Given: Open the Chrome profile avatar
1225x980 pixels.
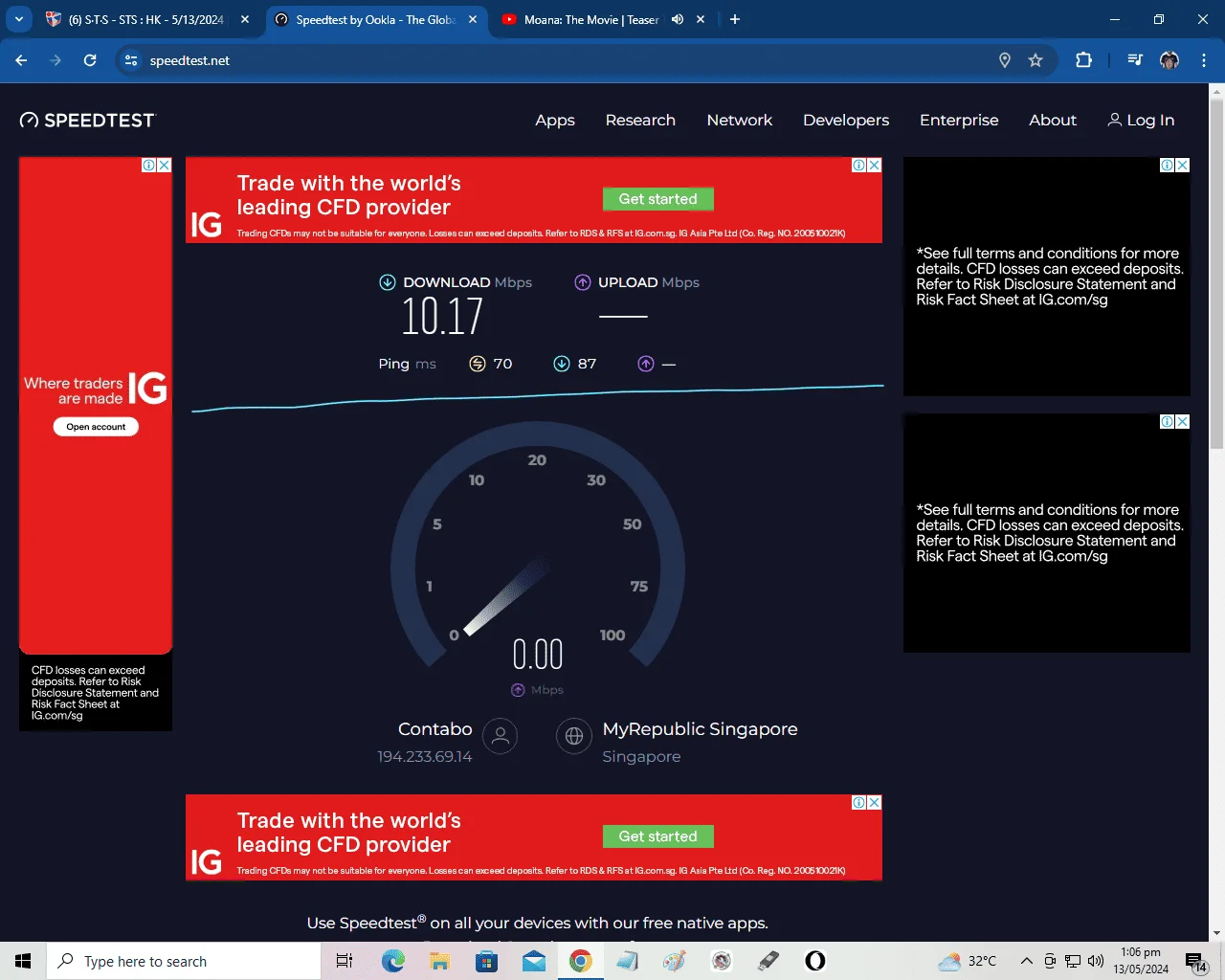Looking at the screenshot, I should tap(1169, 60).
